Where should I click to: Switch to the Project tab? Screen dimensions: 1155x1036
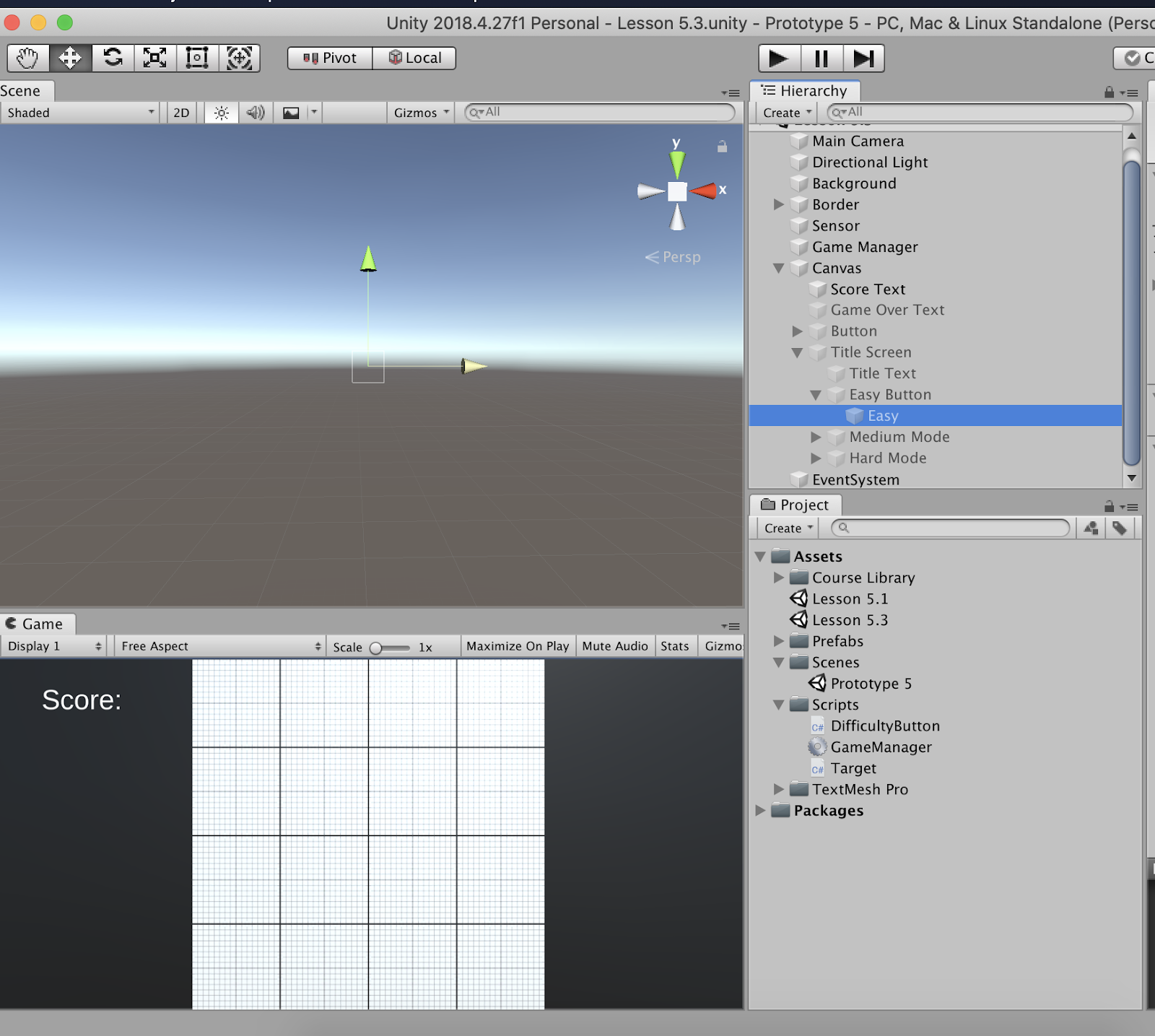[x=796, y=505]
